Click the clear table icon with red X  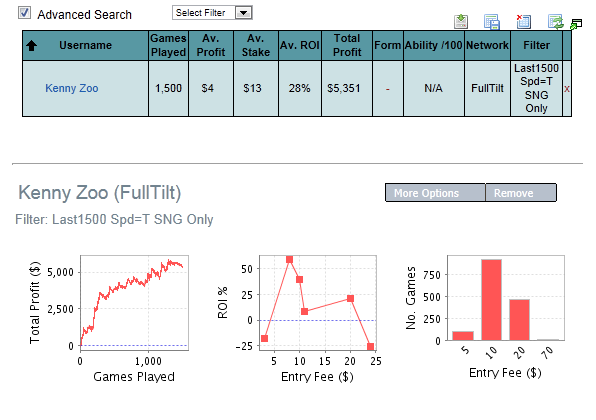coord(523,22)
